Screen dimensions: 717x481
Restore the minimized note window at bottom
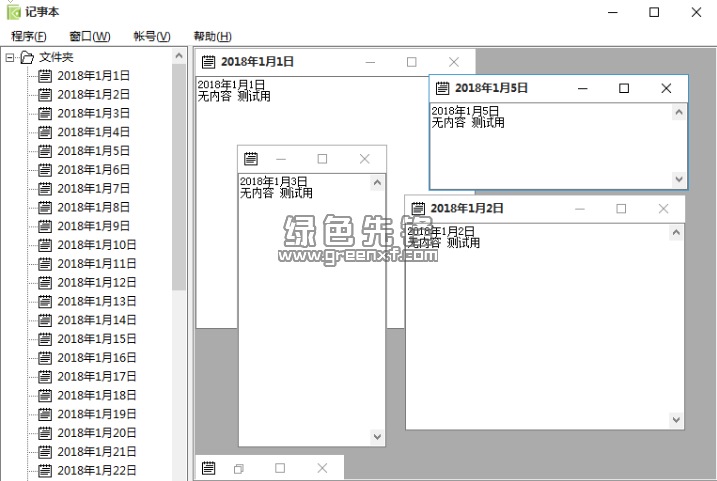click(x=239, y=469)
